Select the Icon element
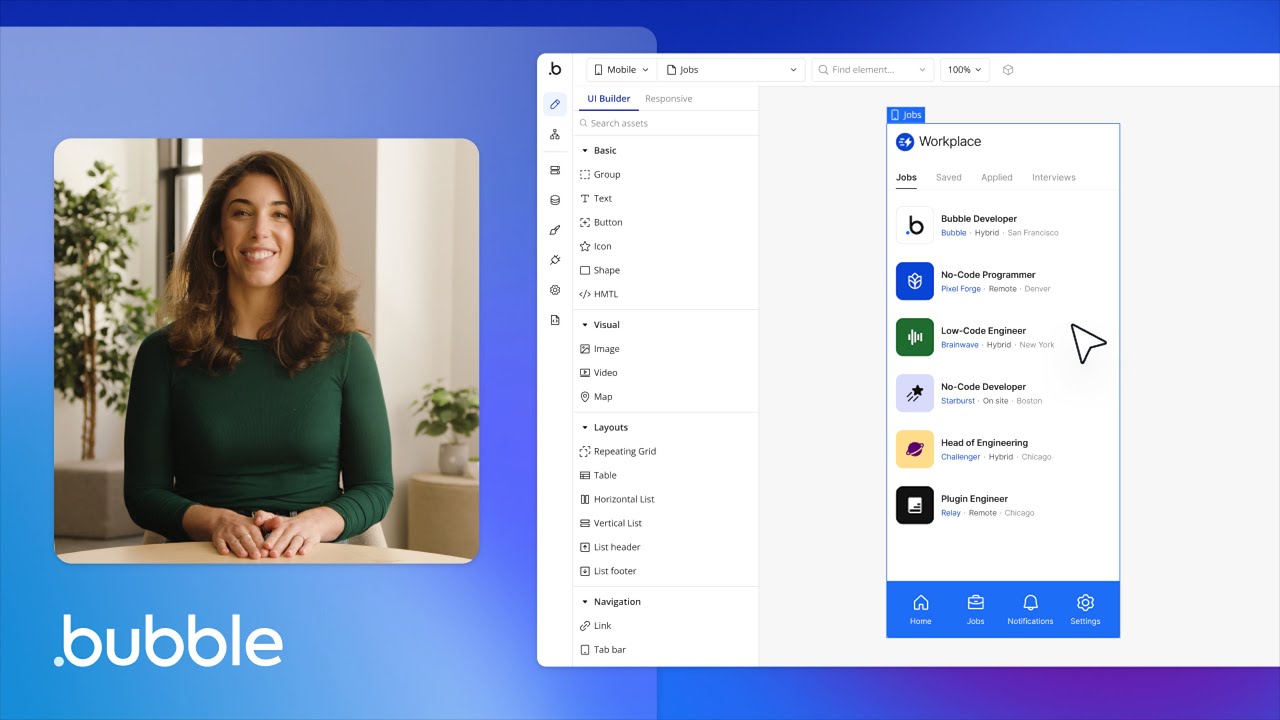1280x720 pixels. click(596, 246)
